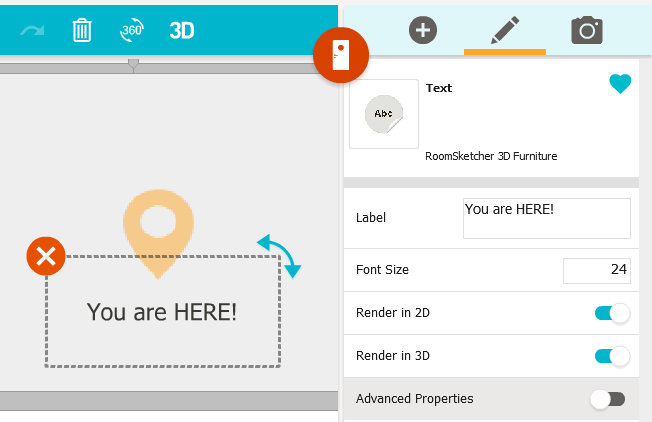Remove text with orange X button
This screenshot has height=422, width=652.
(x=46, y=257)
